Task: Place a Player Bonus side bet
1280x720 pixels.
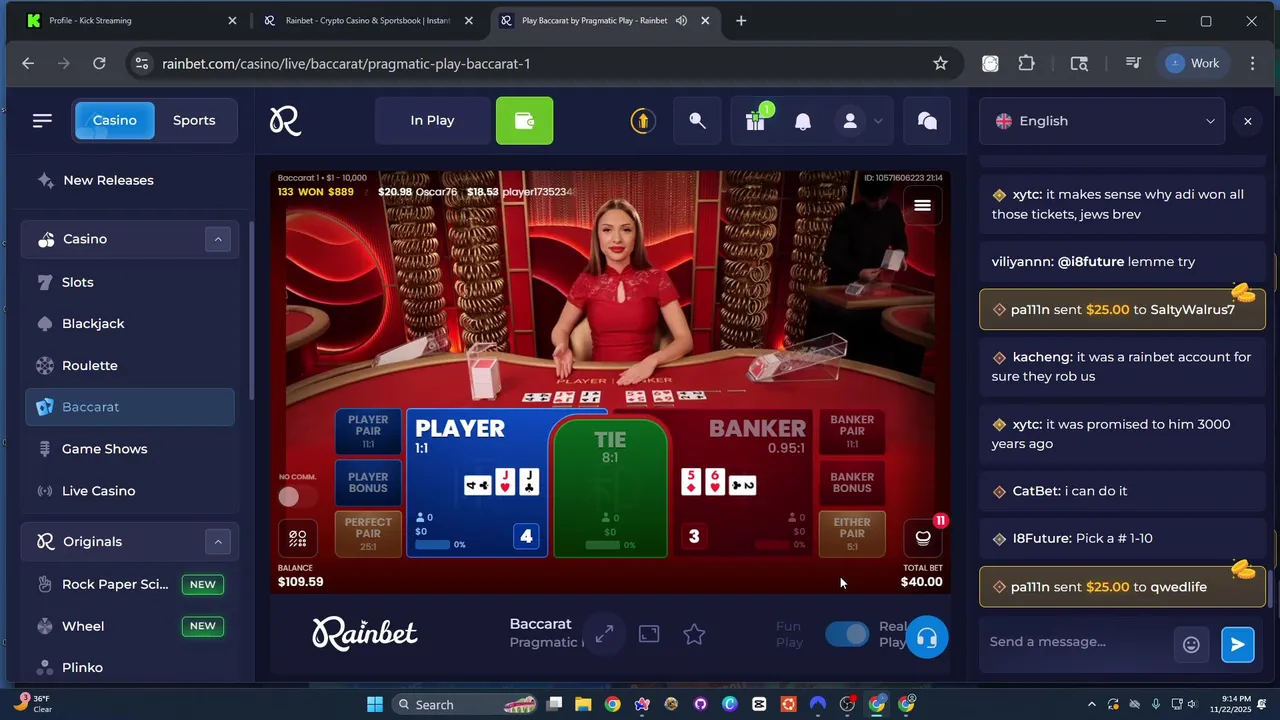Action: [x=368, y=483]
